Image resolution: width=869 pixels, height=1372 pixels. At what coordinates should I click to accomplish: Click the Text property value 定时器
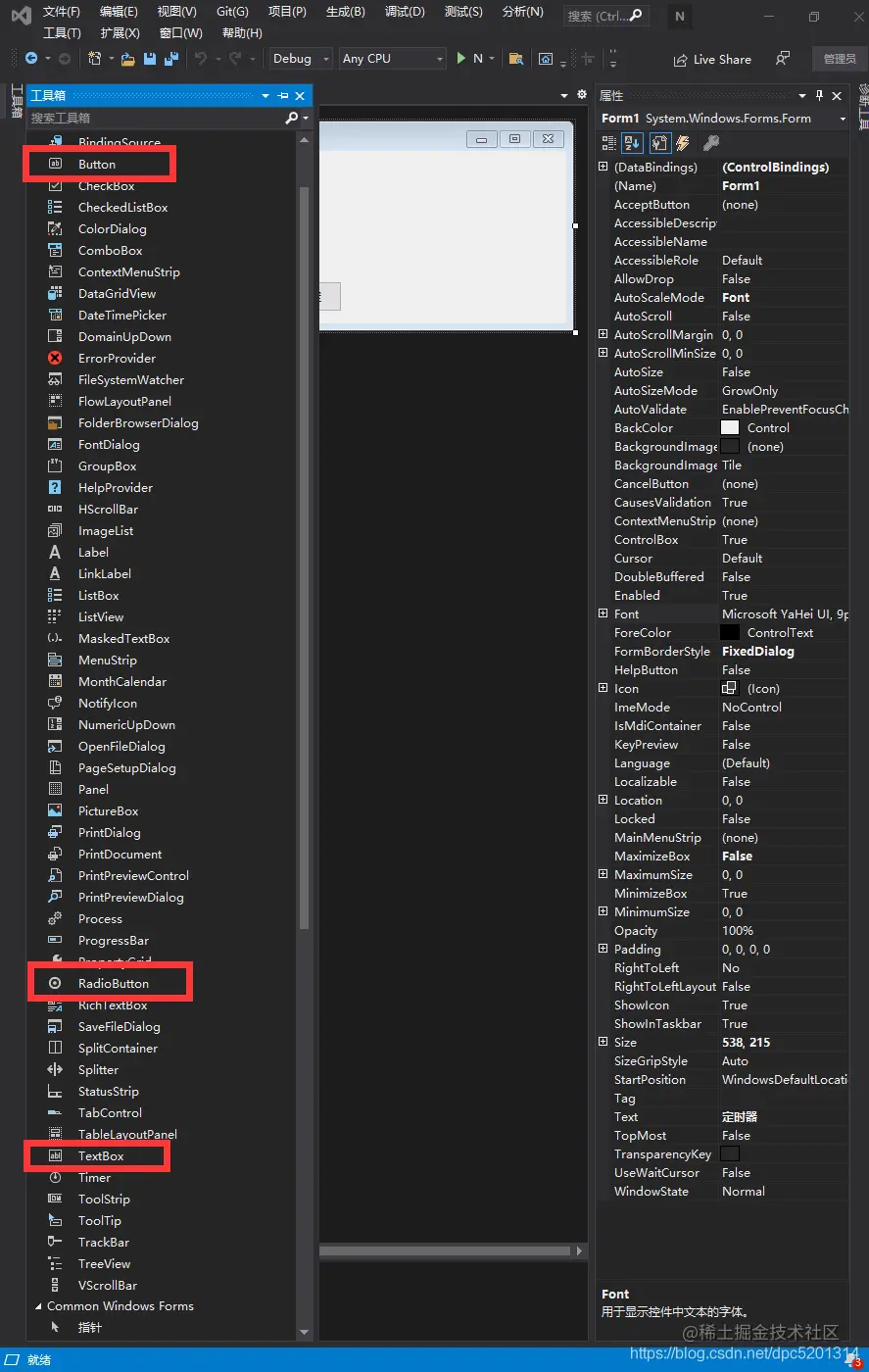(740, 1117)
